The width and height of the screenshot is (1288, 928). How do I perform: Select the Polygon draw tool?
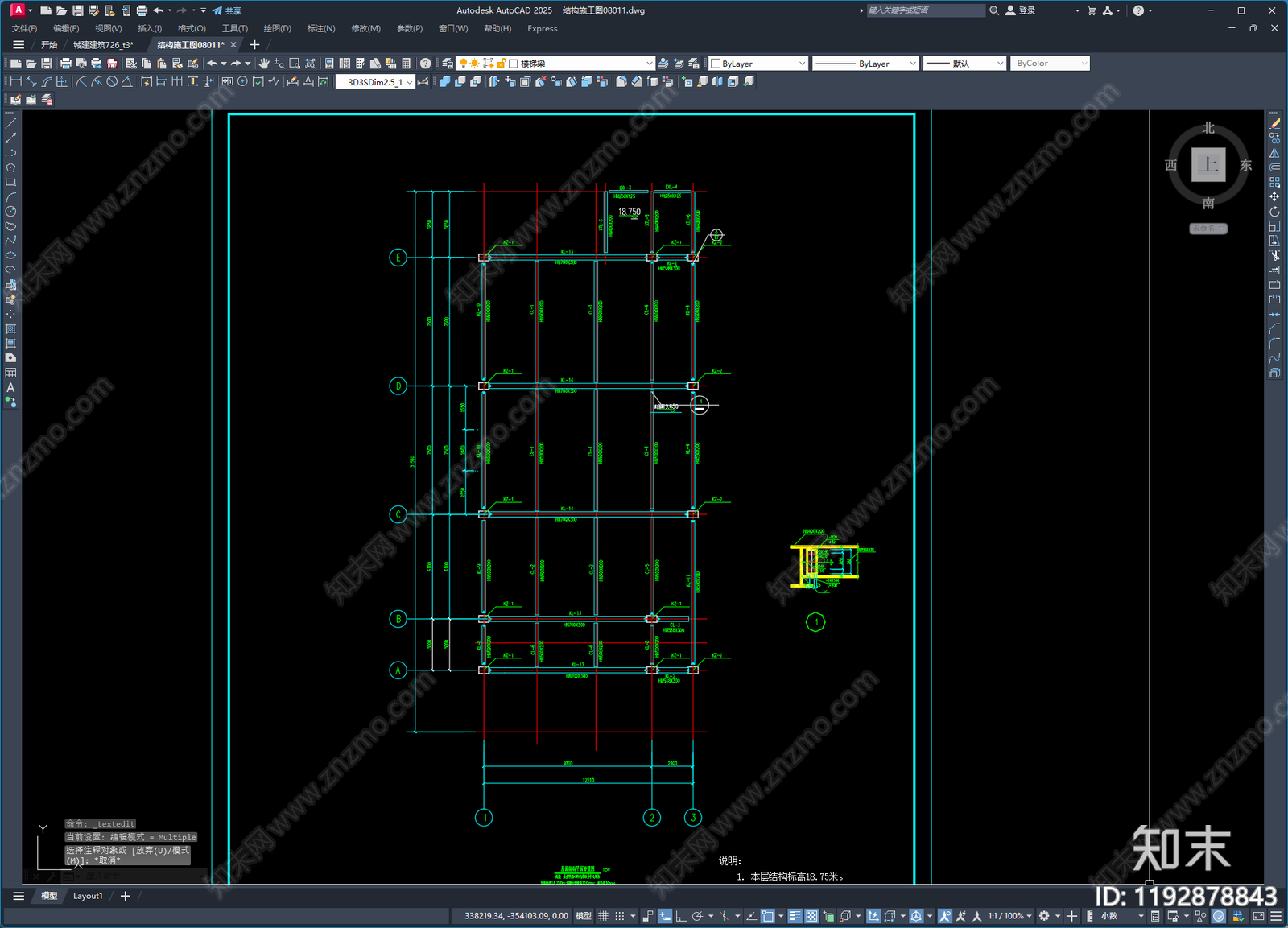[10, 167]
